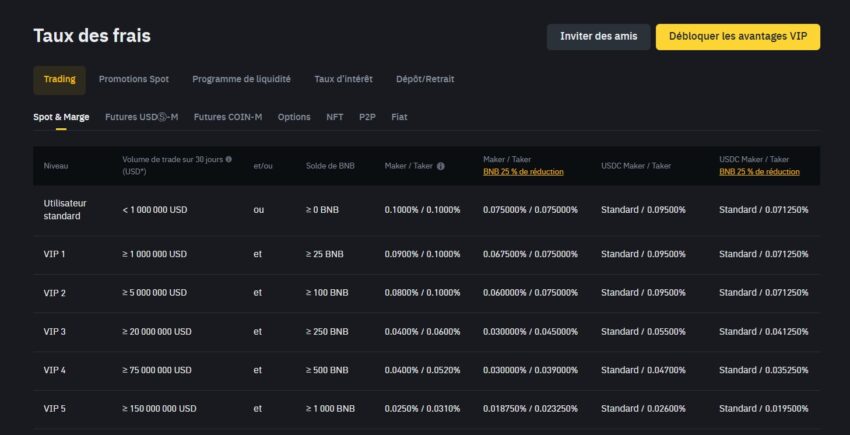This screenshot has height=435, width=850.
Task: Click the ≥ 75 000 000 USD volume cell
Action: click(x=157, y=370)
